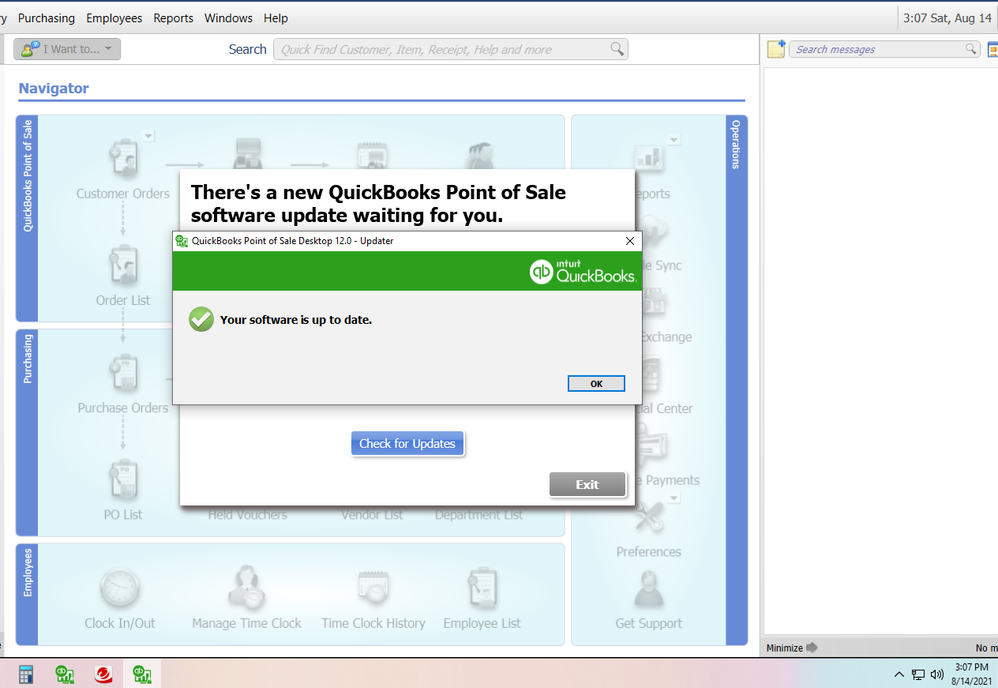Click the search magnifier icon in Quick Find
998x688 pixels.
(617, 49)
